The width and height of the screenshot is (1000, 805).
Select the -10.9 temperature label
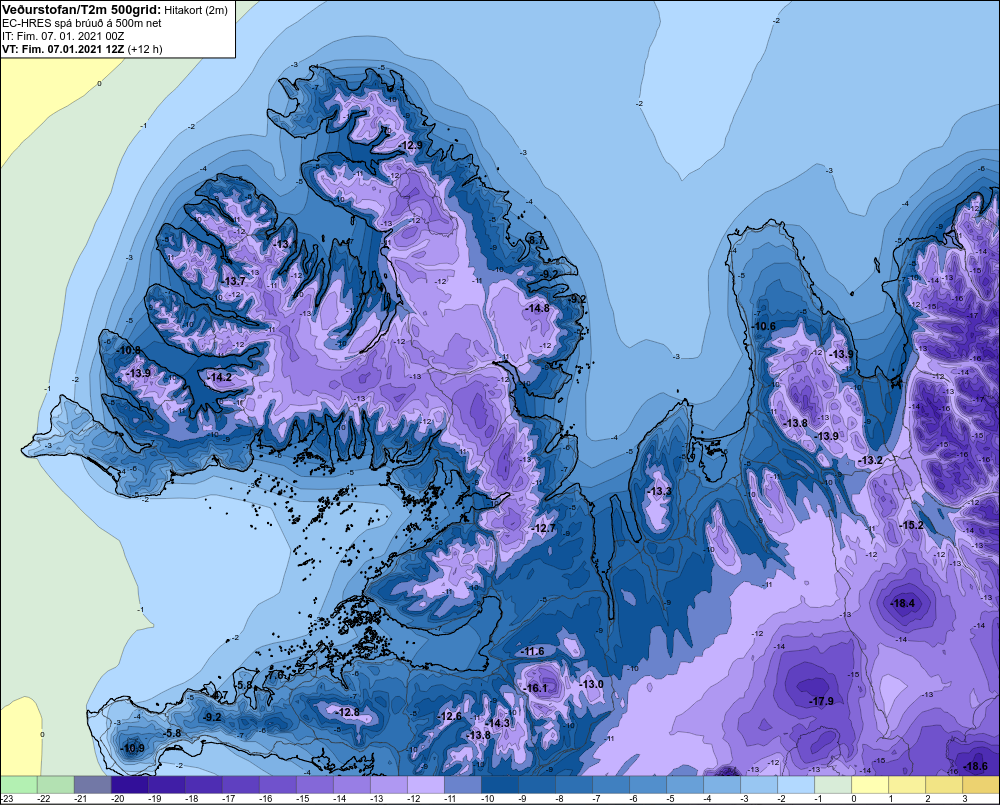(133, 748)
